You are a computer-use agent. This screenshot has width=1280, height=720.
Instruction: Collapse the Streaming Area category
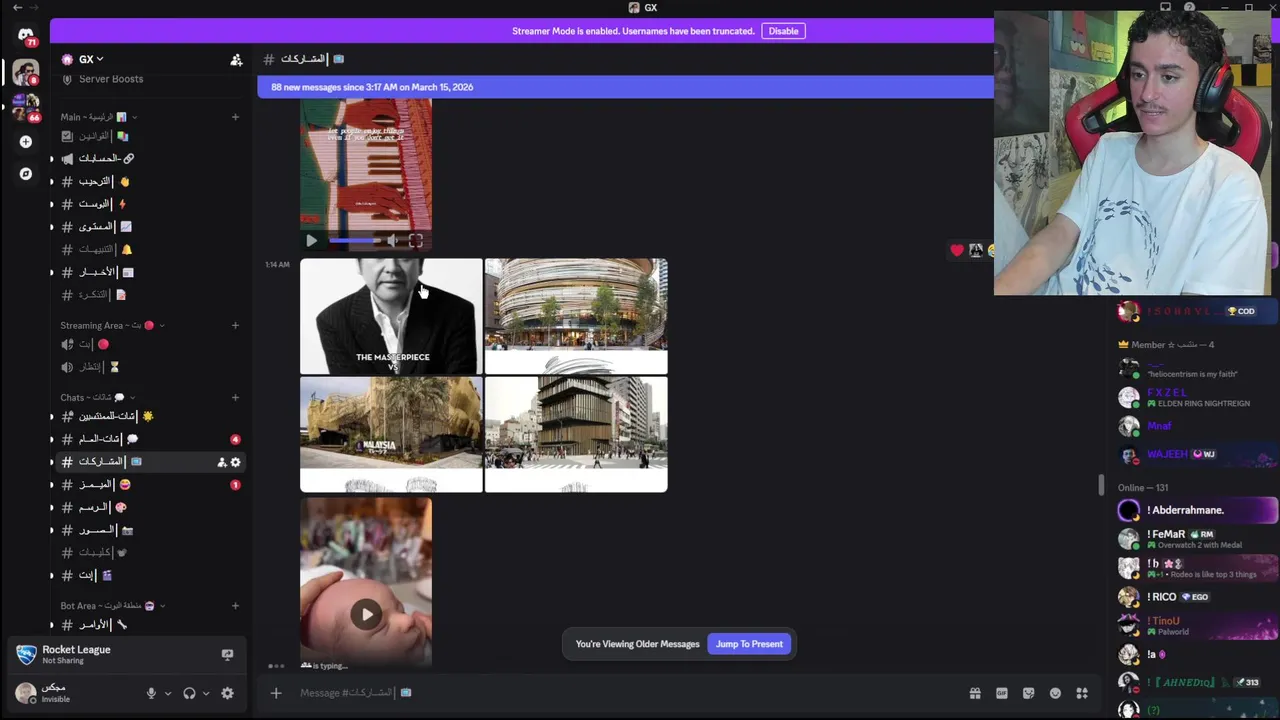112,325
